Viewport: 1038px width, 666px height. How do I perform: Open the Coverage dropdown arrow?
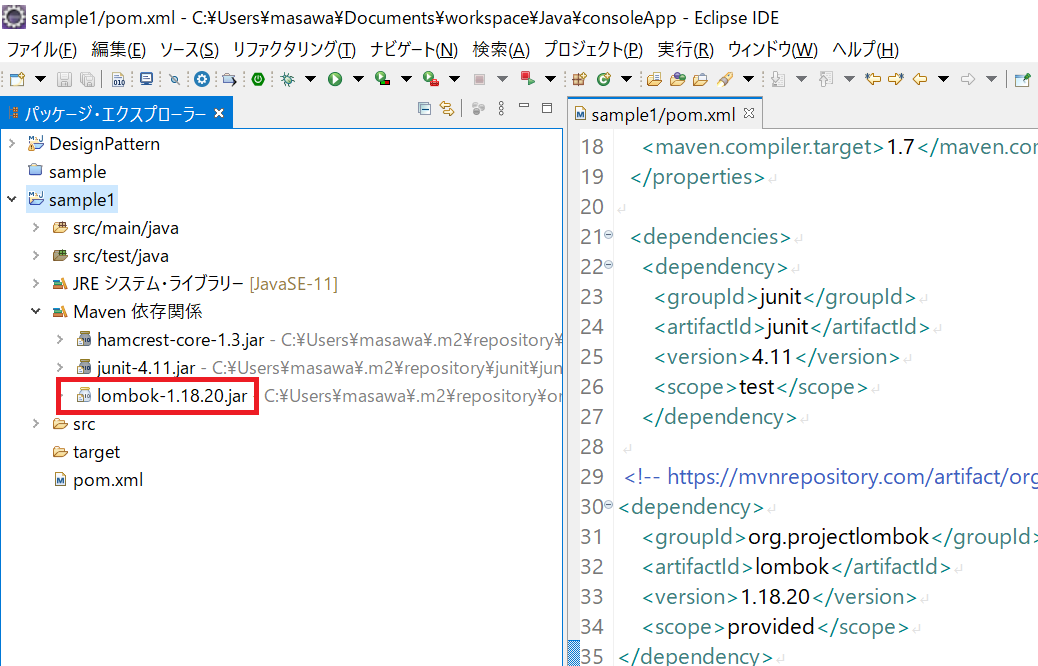pyautogui.click(x=406, y=79)
